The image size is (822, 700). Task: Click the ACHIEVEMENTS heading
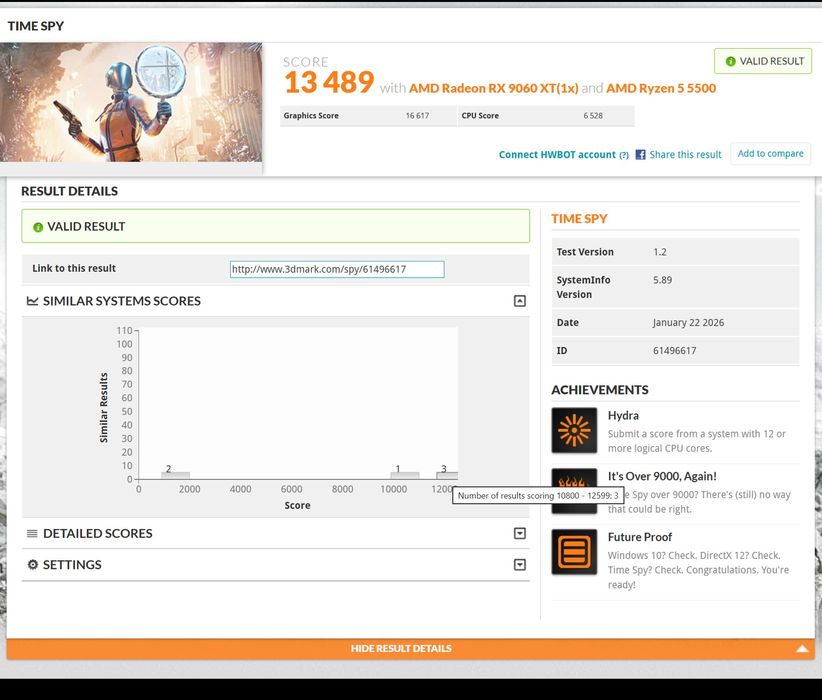click(600, 390)
